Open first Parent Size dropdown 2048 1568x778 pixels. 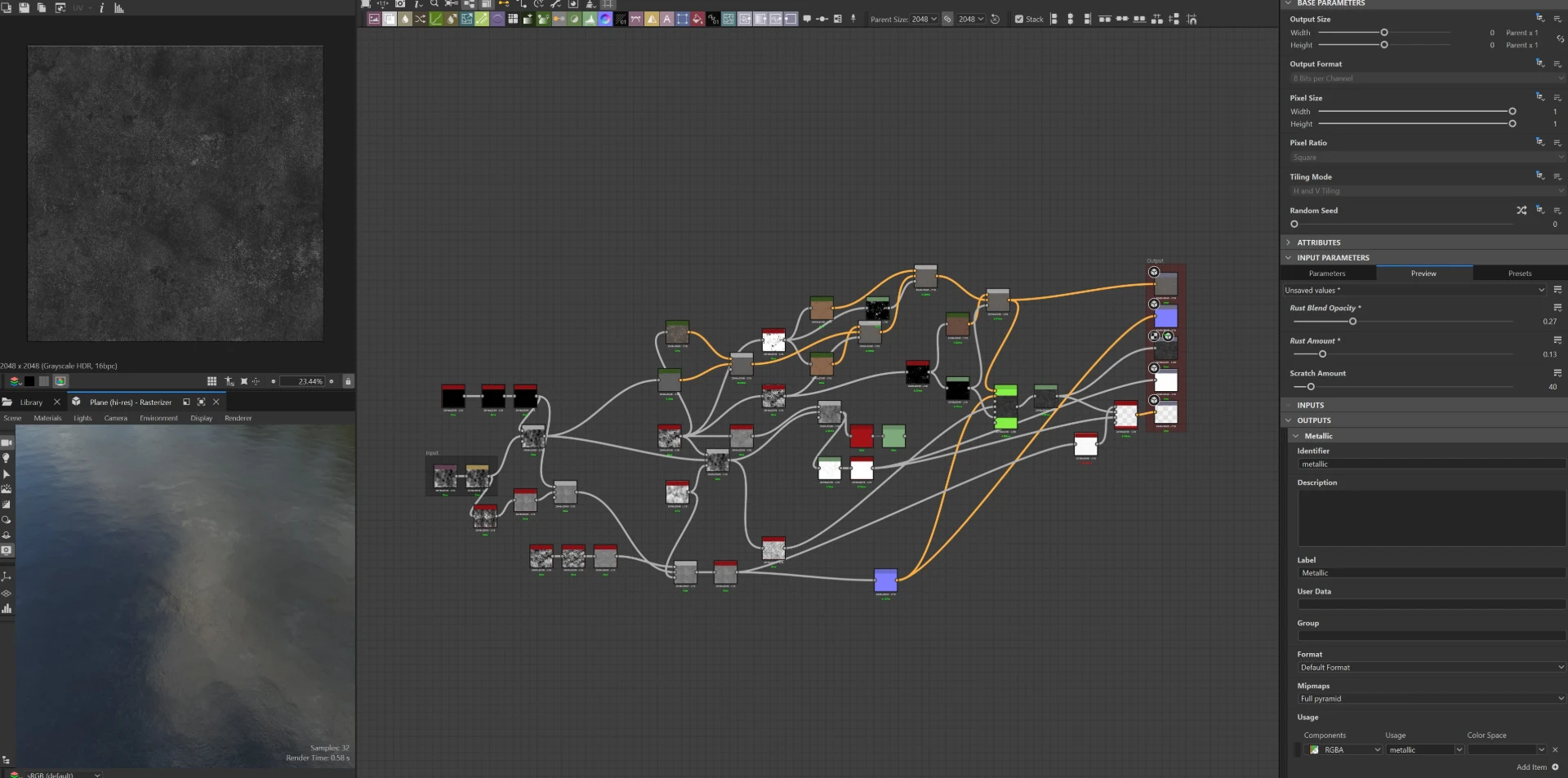(924, 19)
